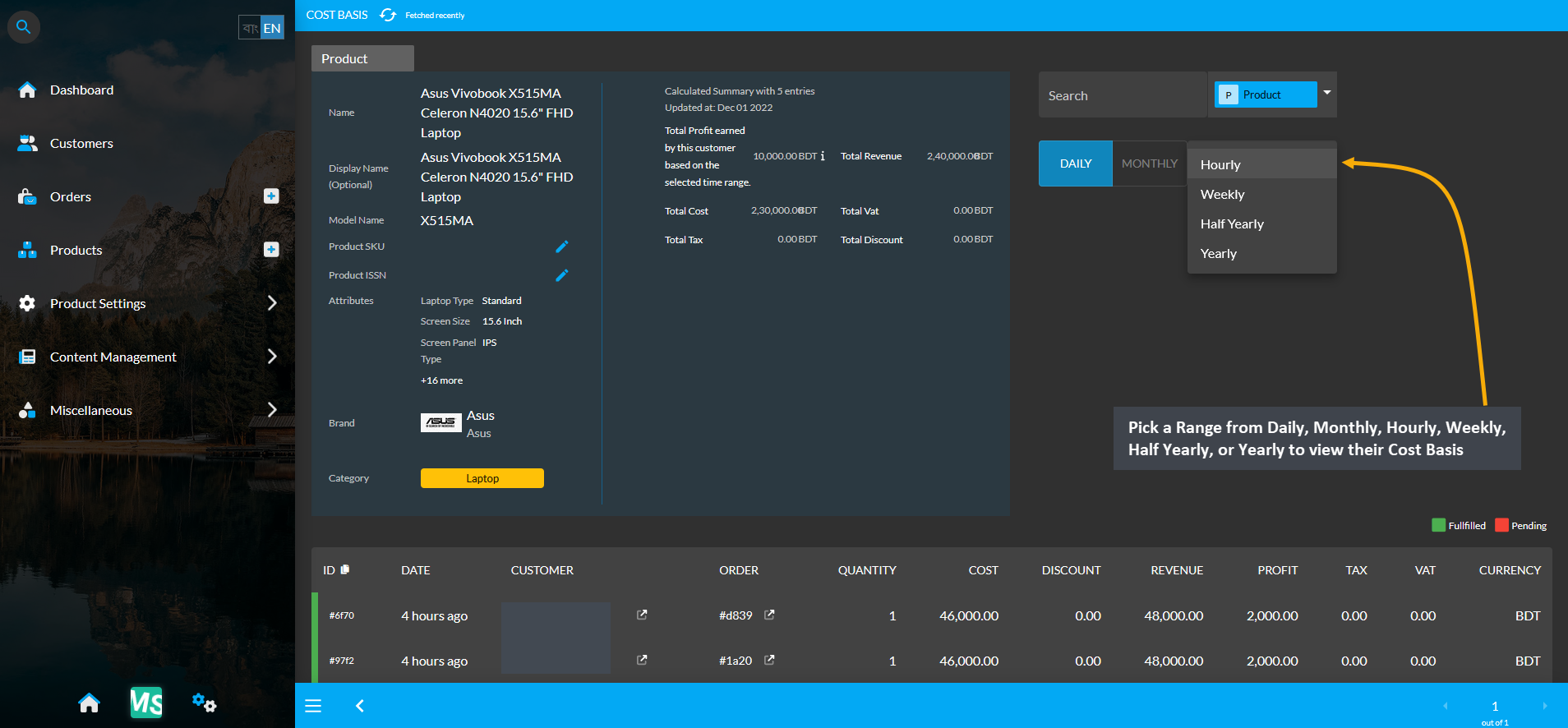Open the hamburger menu in bottom bar

pyautogui.click(x=313, y=706)
